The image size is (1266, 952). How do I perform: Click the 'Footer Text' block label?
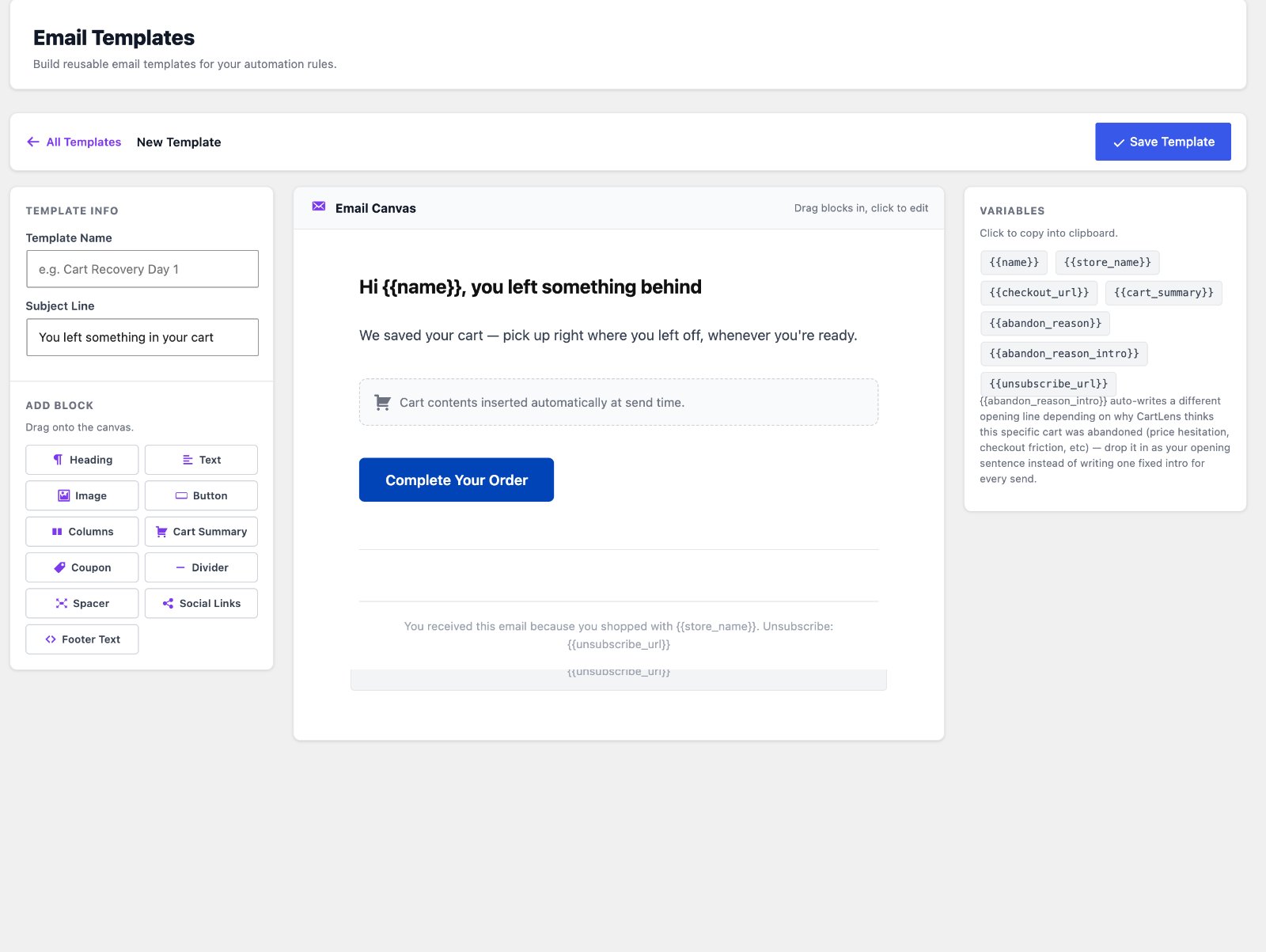(x=91, y=639)
